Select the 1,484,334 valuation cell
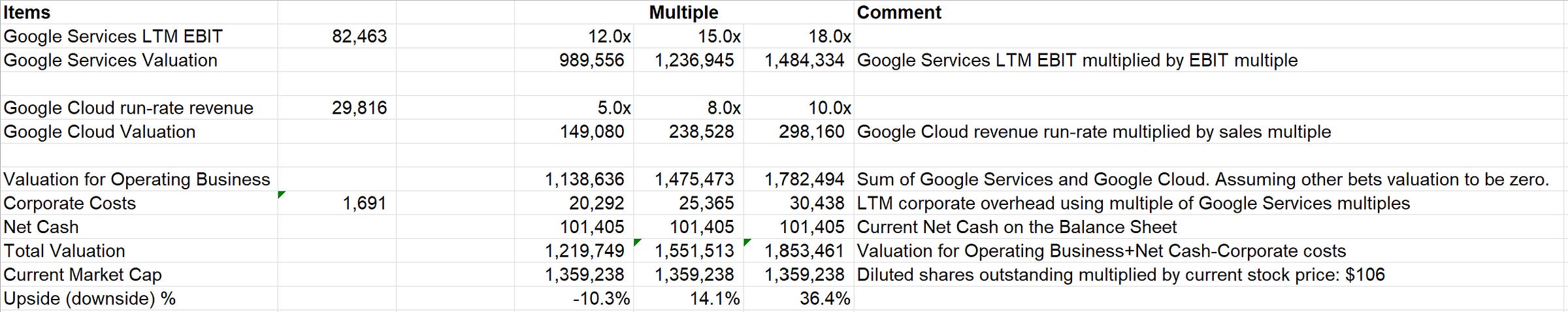The image size is (1568, 312). [798, 60]
